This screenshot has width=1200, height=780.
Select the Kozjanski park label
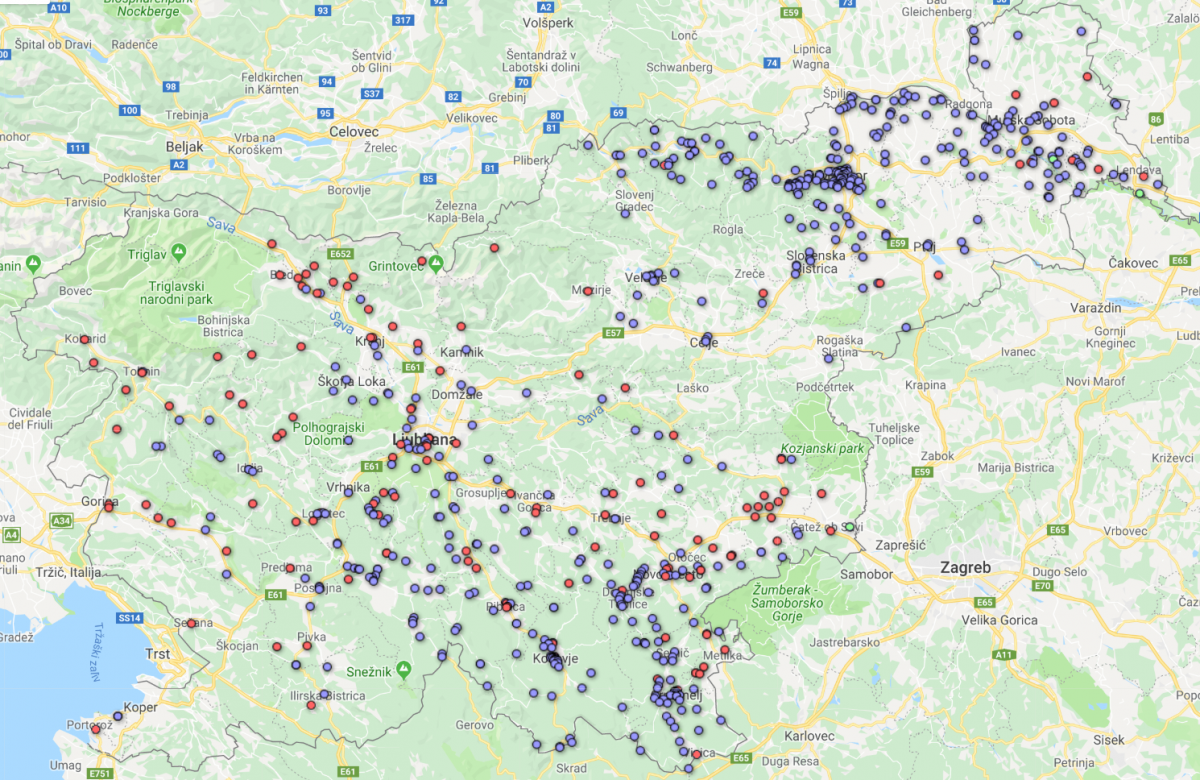click(822, 449)
